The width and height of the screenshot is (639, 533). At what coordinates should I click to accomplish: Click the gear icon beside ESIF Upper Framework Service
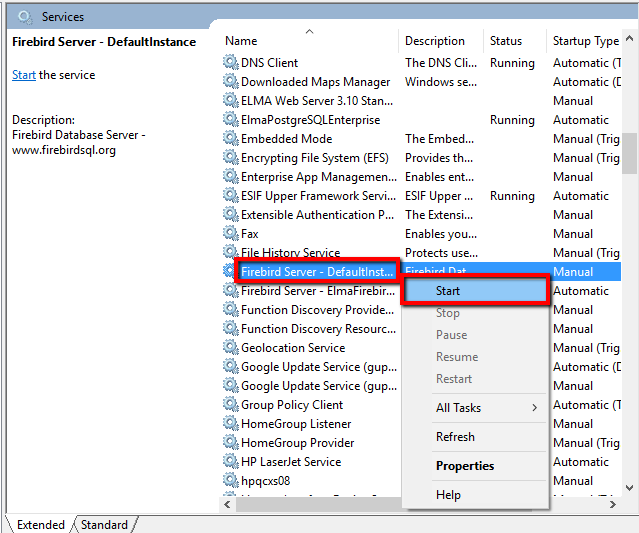pyautogui.click(x=231, y=196)
